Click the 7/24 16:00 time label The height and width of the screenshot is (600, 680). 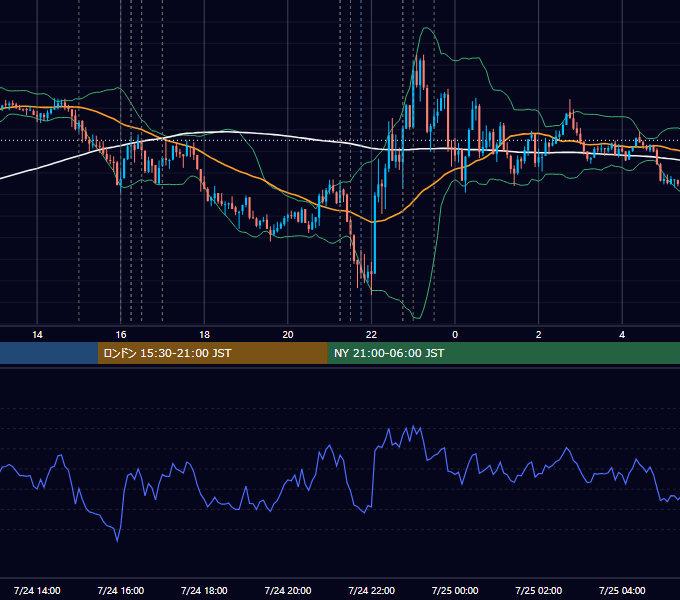pos(121,590)
